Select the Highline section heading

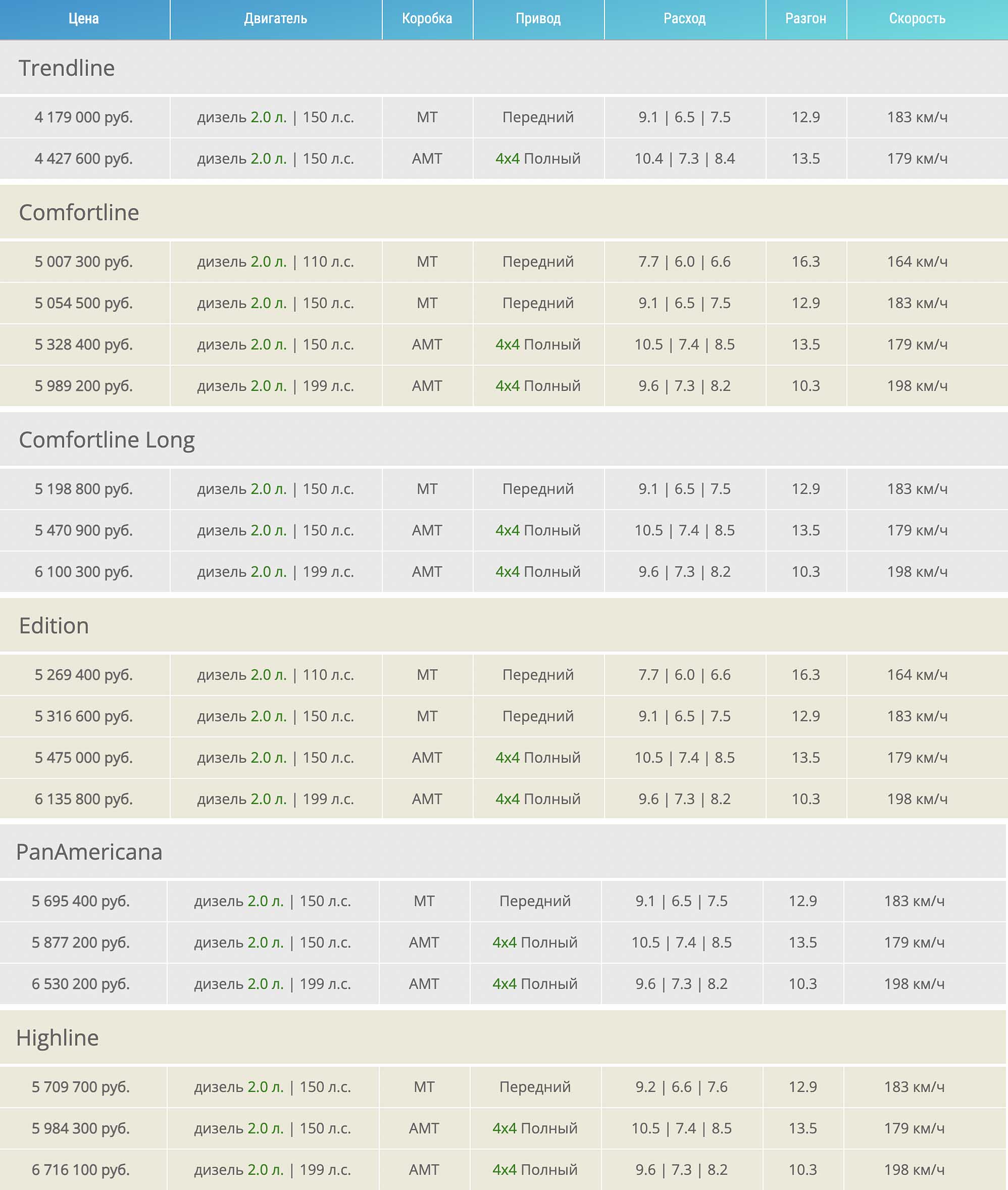click(57, 1037)
